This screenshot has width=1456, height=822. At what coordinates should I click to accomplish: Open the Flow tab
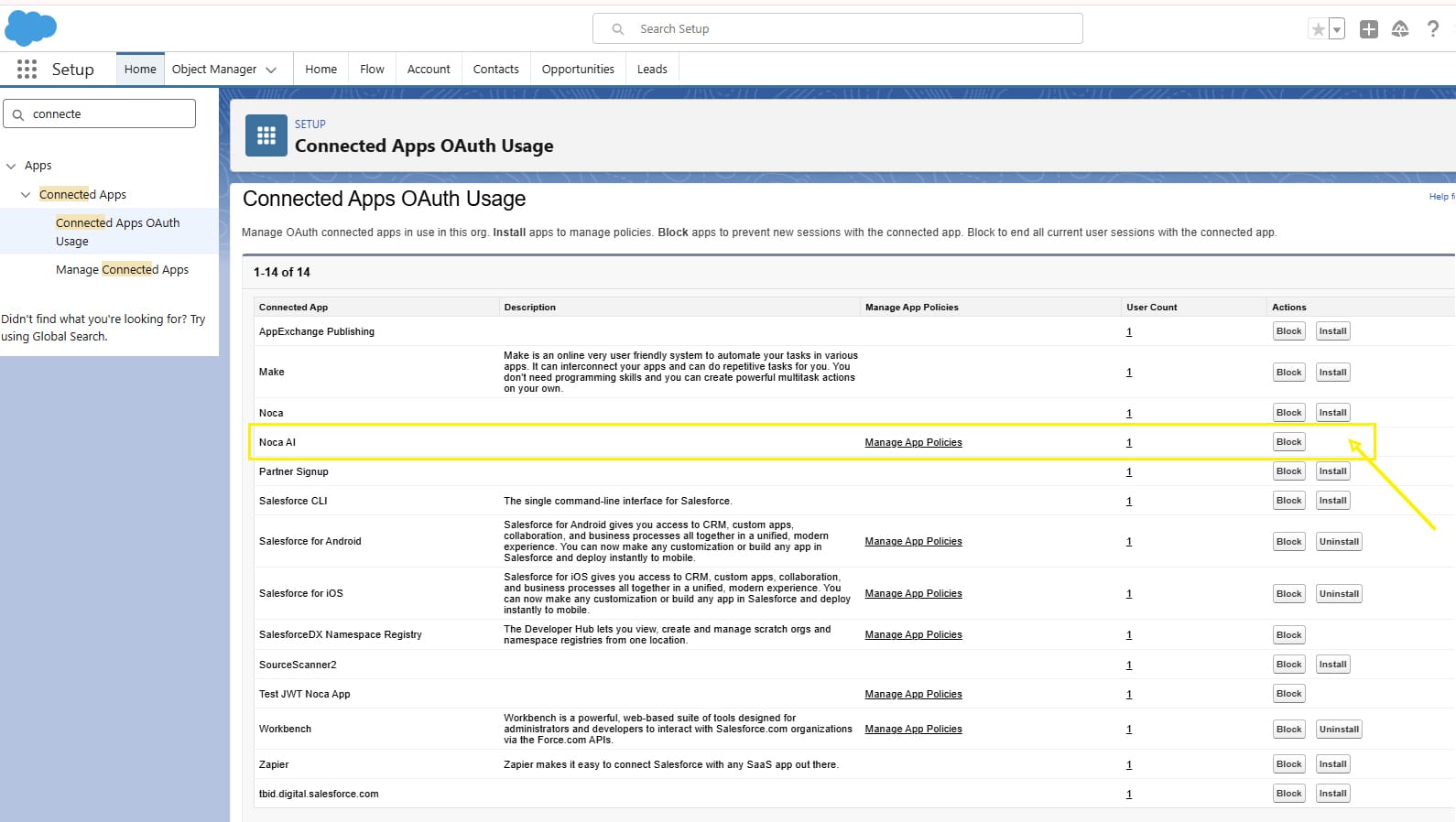[372, 70]
